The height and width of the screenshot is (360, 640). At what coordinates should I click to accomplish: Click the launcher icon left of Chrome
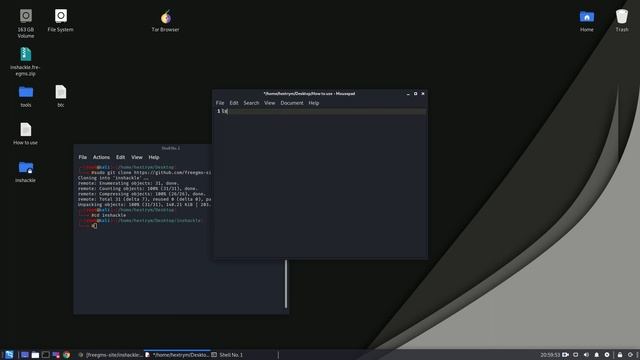[x=56, y=355]
